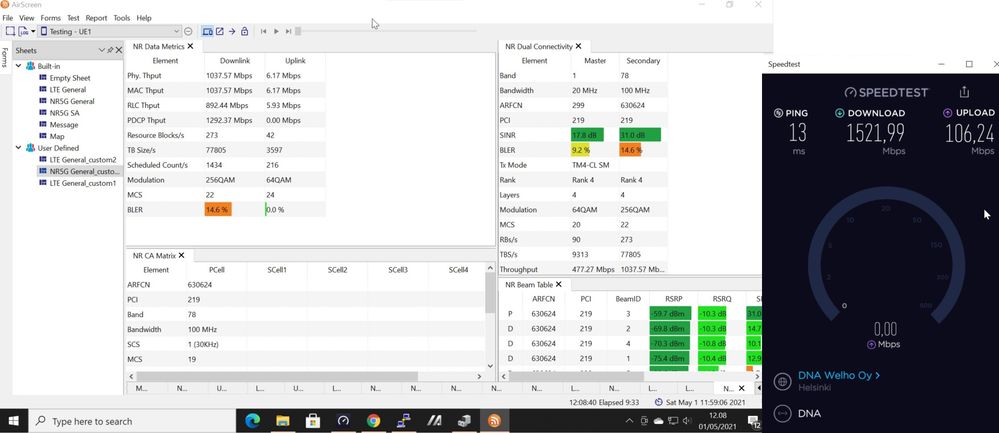Open Microsoft Edge from taskbar

[253, 421]
